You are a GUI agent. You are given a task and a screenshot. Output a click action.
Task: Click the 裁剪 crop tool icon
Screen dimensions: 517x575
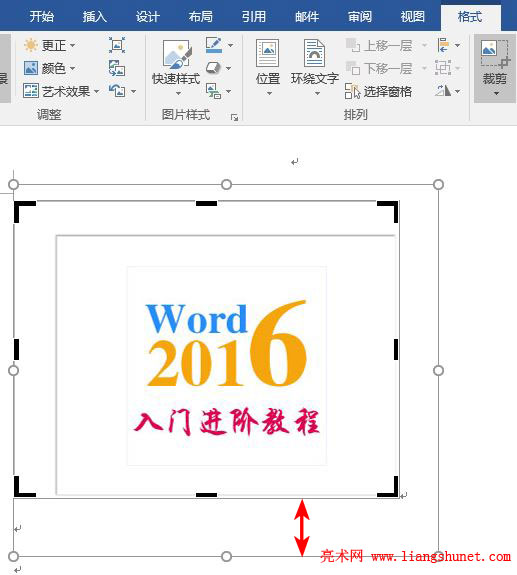coord(495,55)
